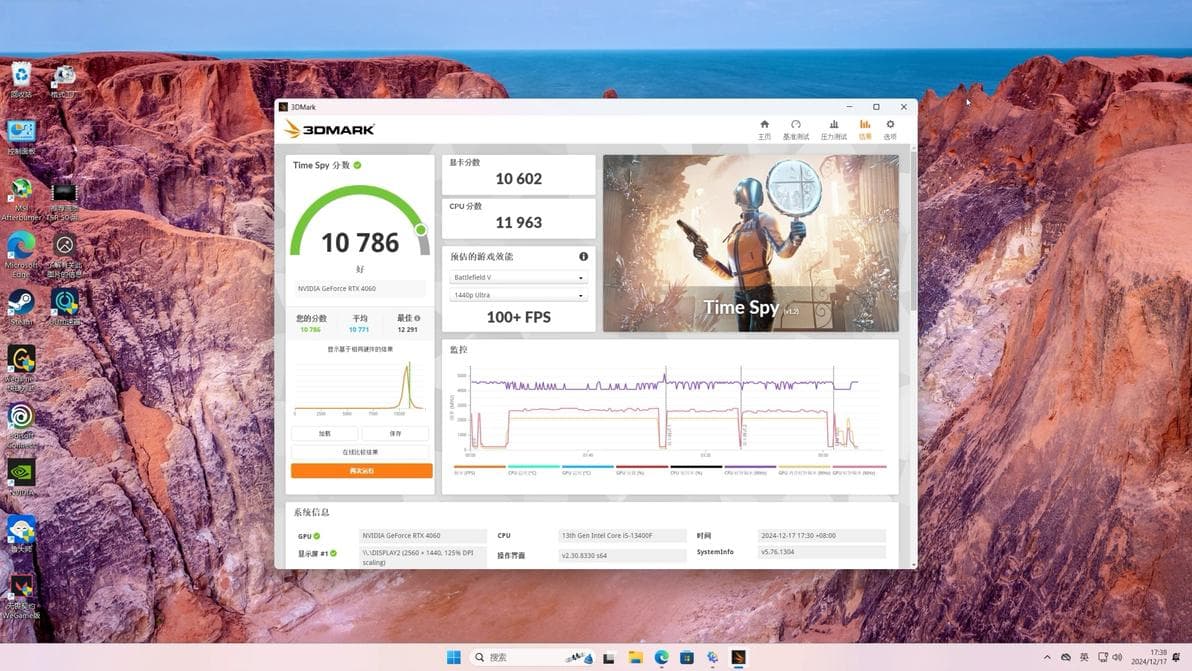The width and height of the screenshot is (1192, 671).
Task: Select the Furmark desktop shortcut next to Steam
Action: click(65, 308)
